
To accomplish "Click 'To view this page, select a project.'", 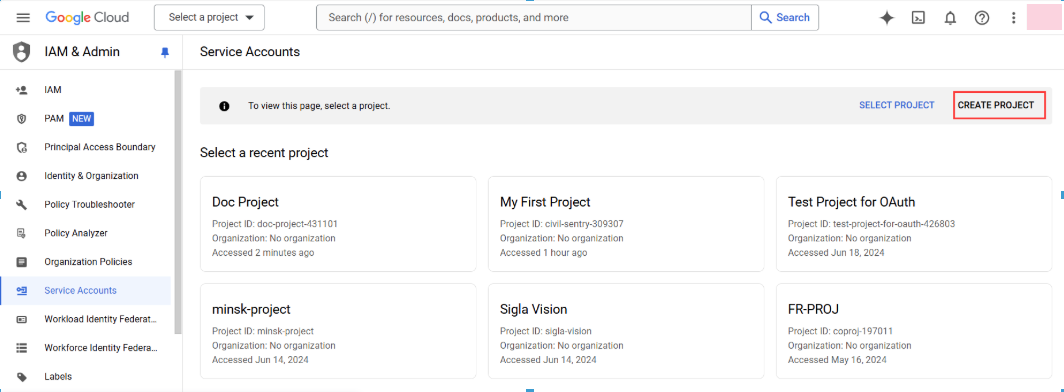I will click(x=319, y=106).
